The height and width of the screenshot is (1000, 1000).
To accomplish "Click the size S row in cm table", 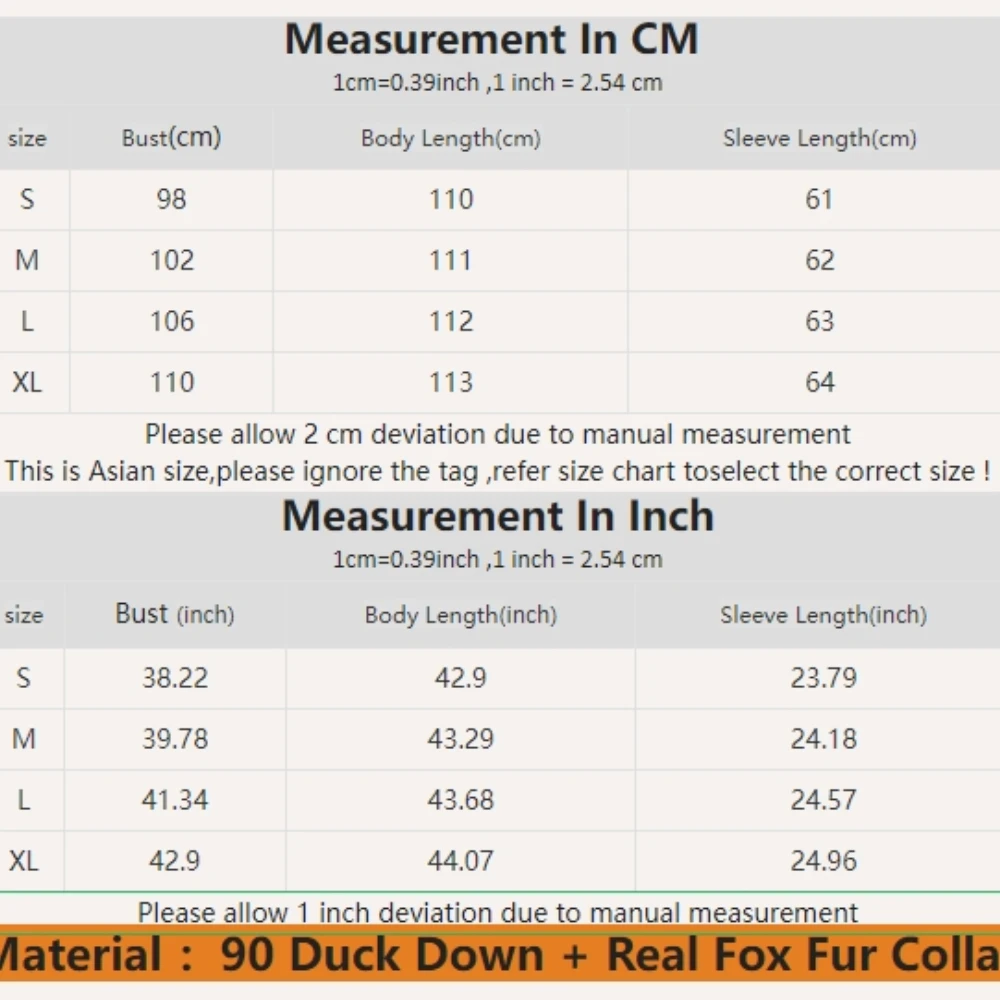I will coord(500,200).
